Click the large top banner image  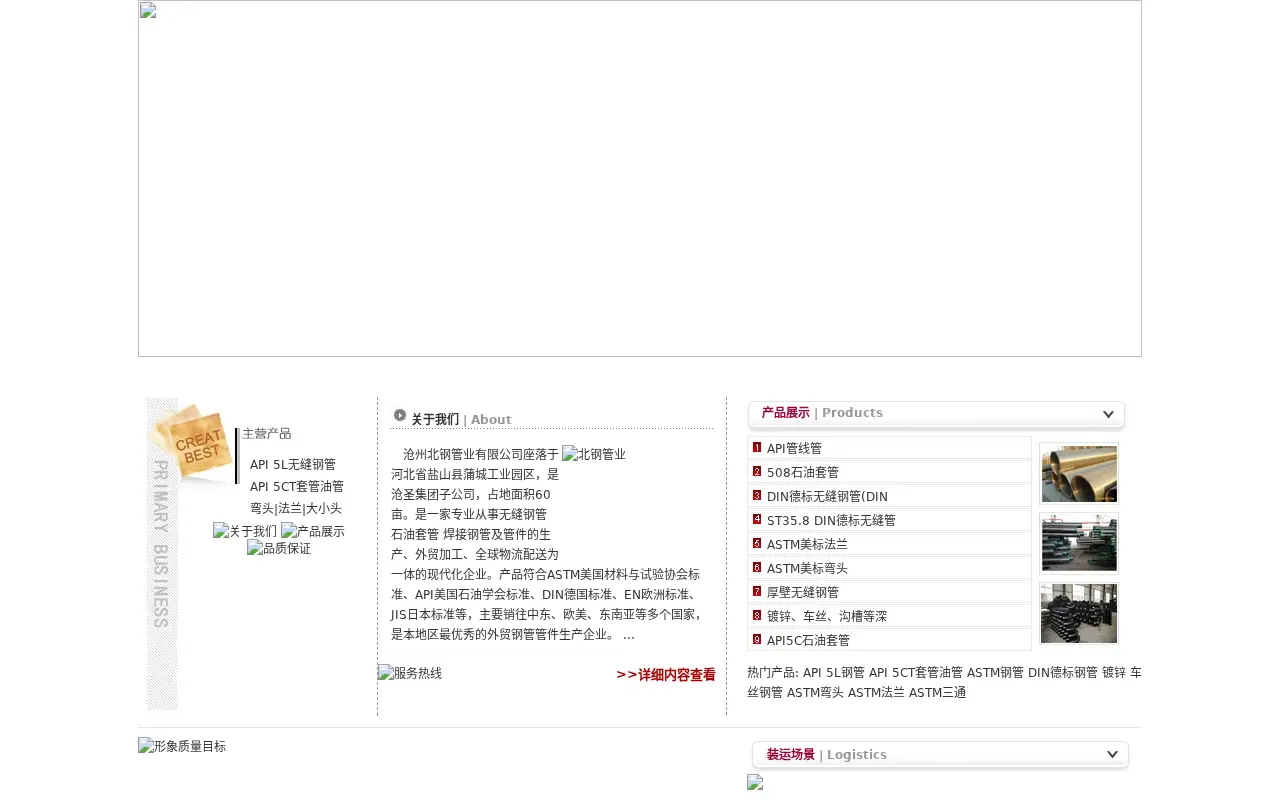640,178
